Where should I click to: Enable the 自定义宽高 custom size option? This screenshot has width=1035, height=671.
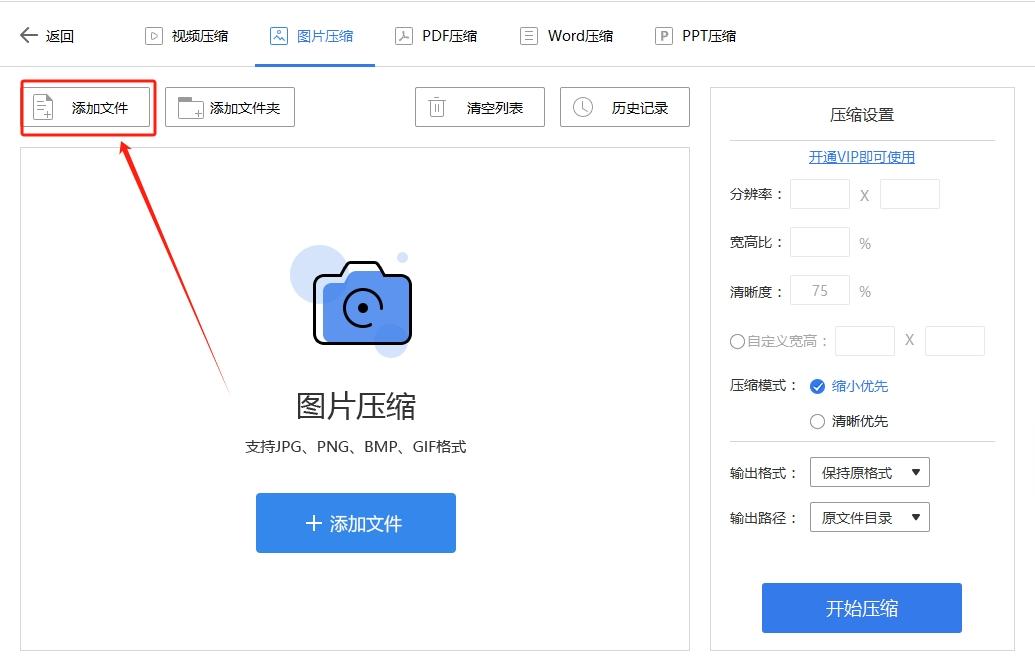(x=735, y=341)
